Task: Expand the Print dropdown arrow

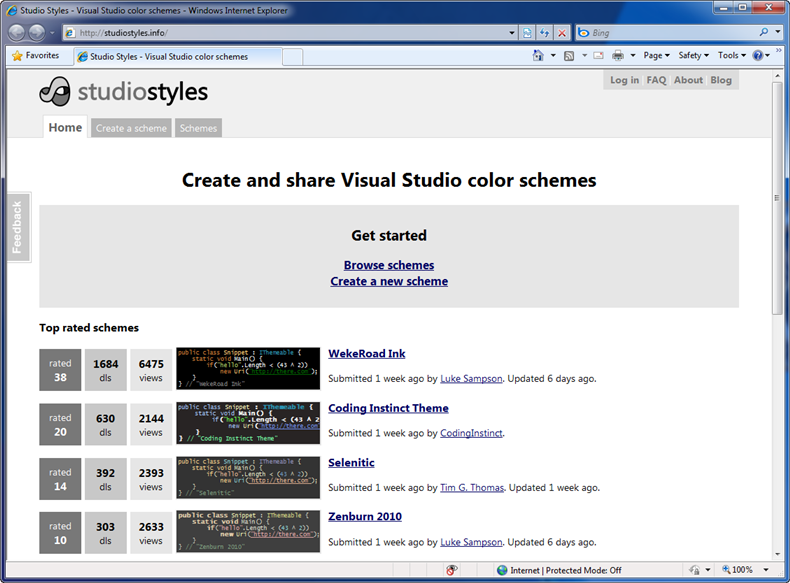Action: pyautogui.click(x=633, y=55)
